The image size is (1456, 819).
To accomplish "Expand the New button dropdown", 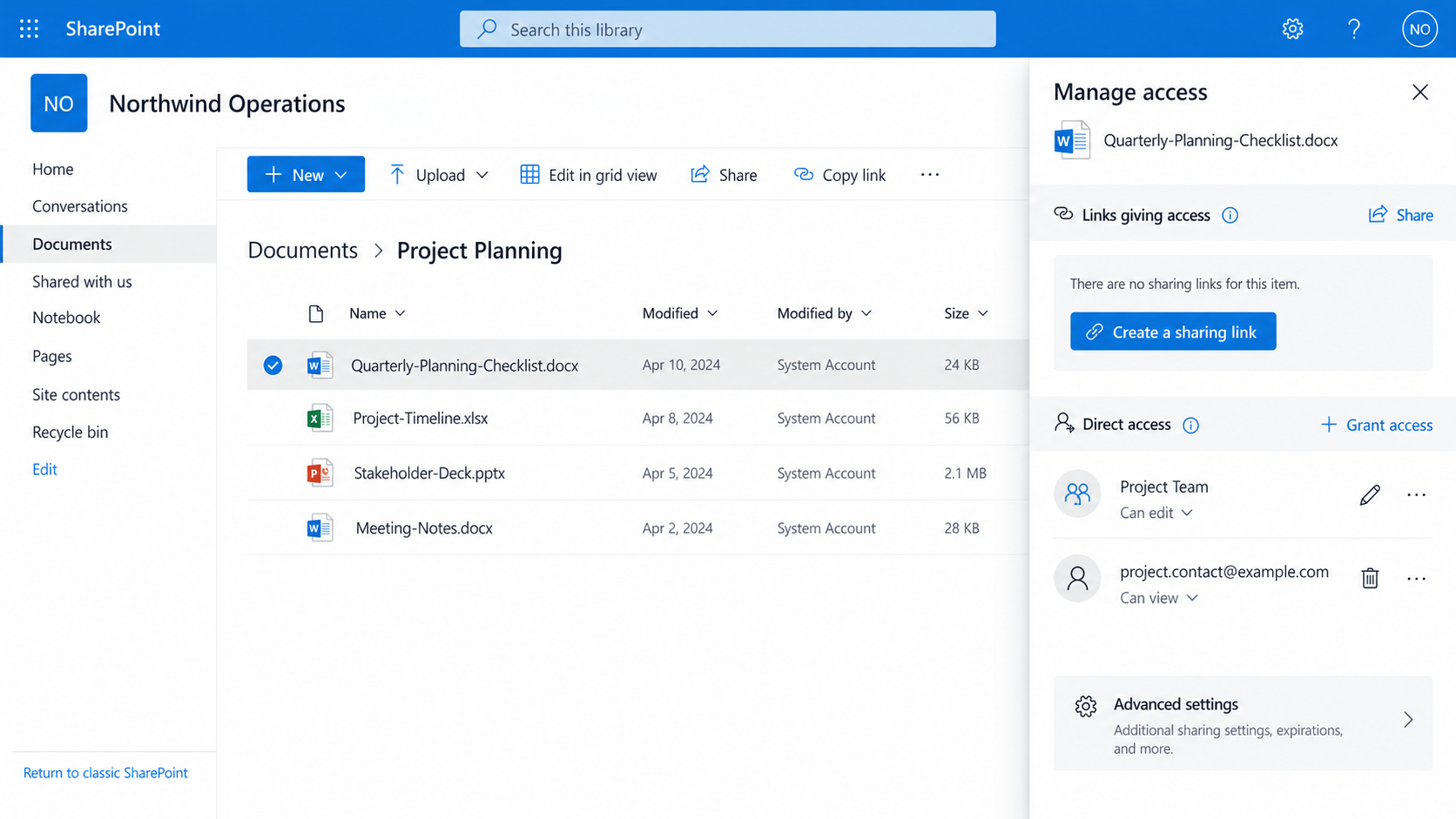I will point(341,175).
